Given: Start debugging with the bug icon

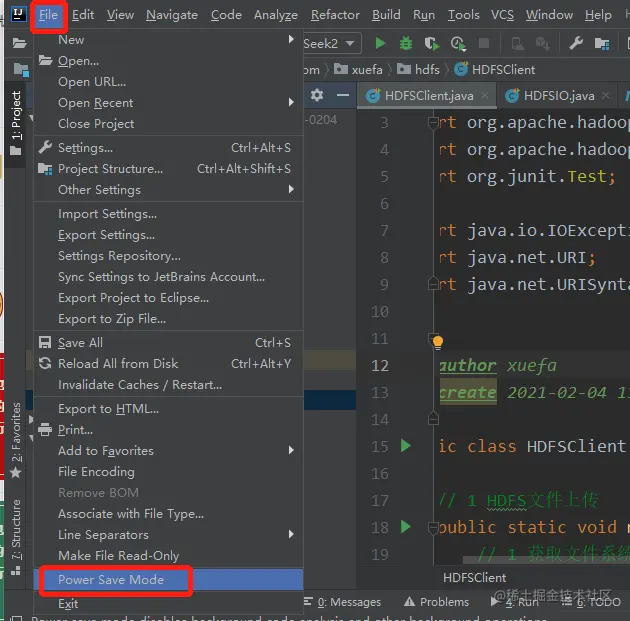Looking at the screenshot, I should [405, 43].
